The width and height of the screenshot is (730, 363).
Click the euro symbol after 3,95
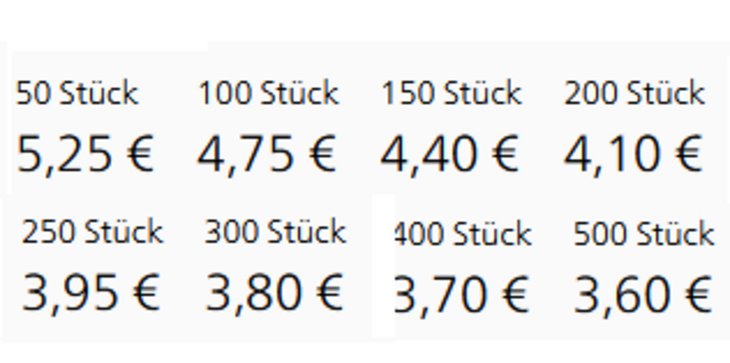pos(146,292)
